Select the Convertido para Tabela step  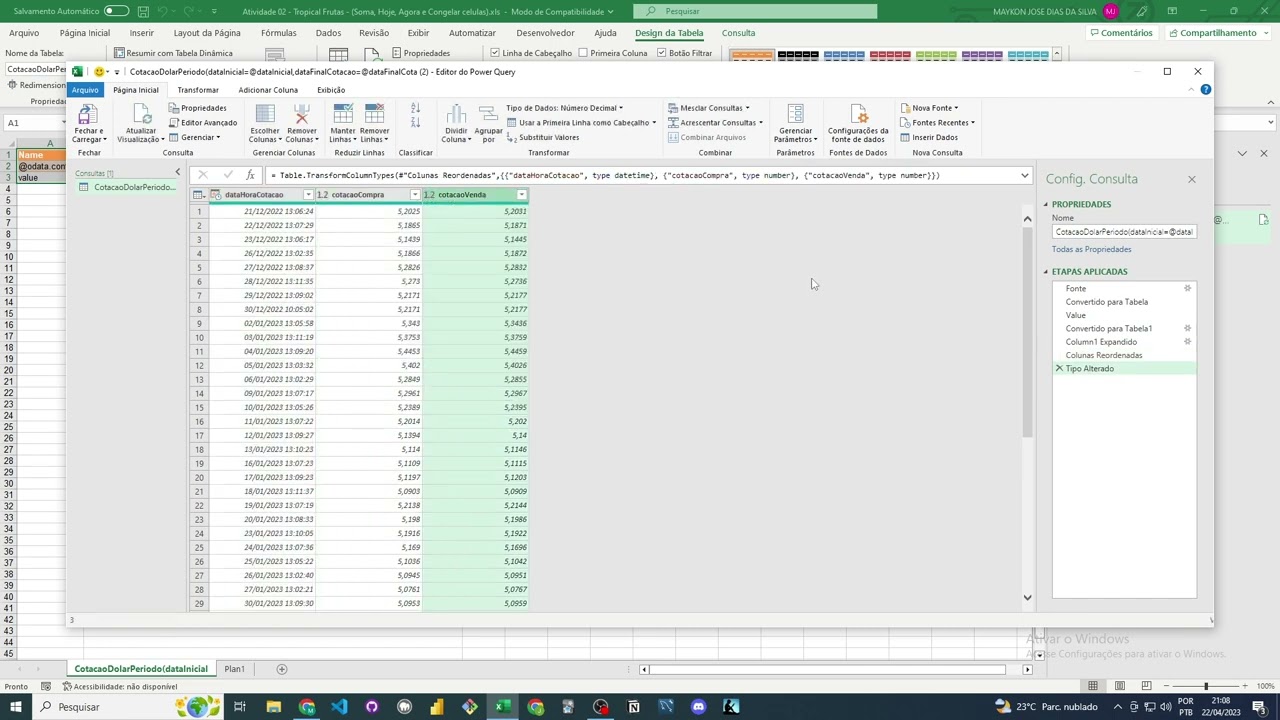pos(1107,302)
